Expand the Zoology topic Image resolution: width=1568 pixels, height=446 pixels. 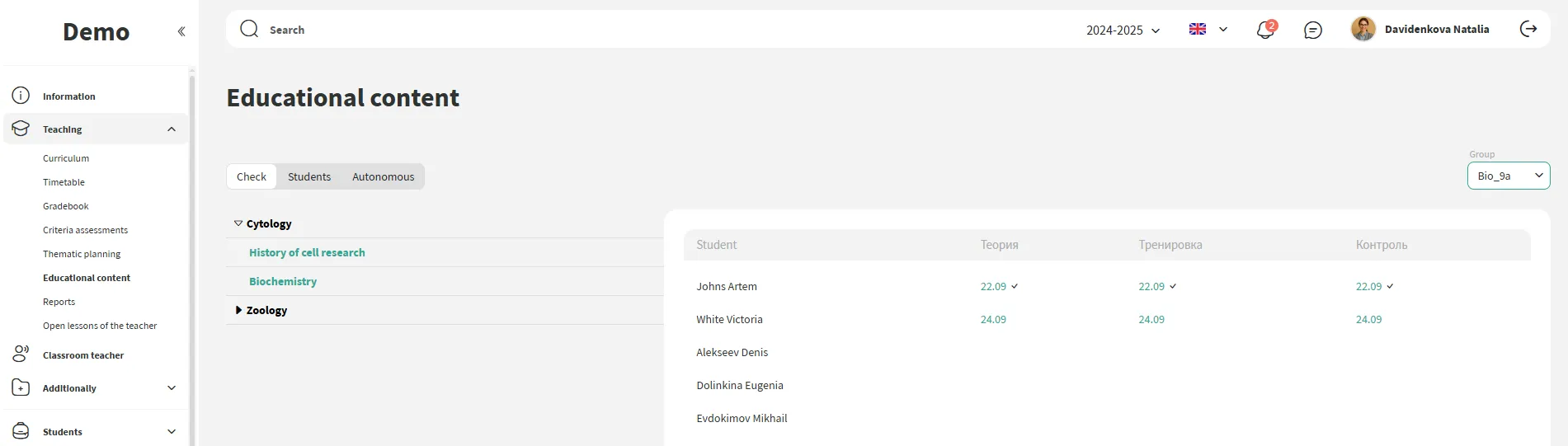tap(238, 310)
